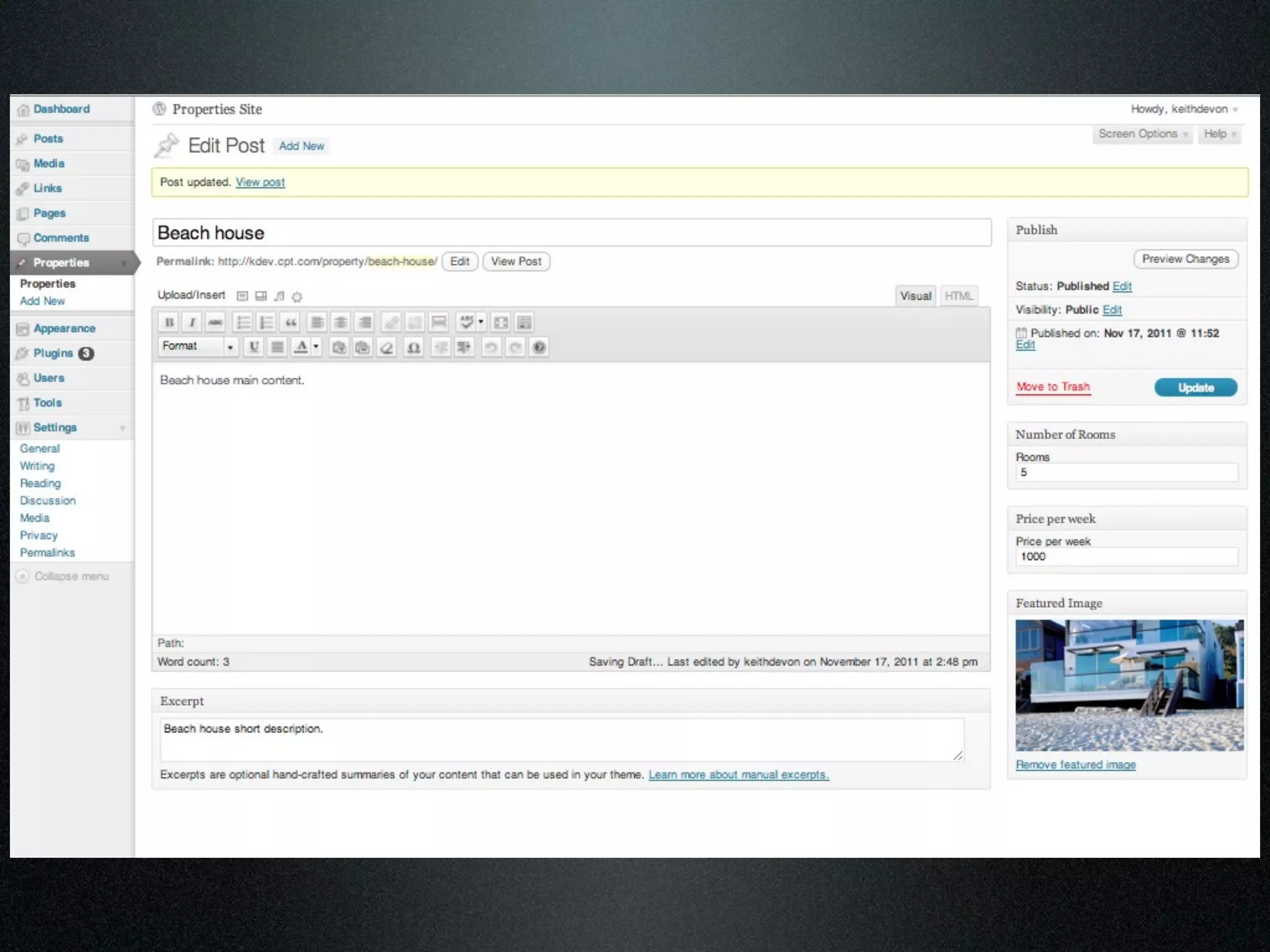Toggle the kitchen sink toolbar row

pos(525,322)
